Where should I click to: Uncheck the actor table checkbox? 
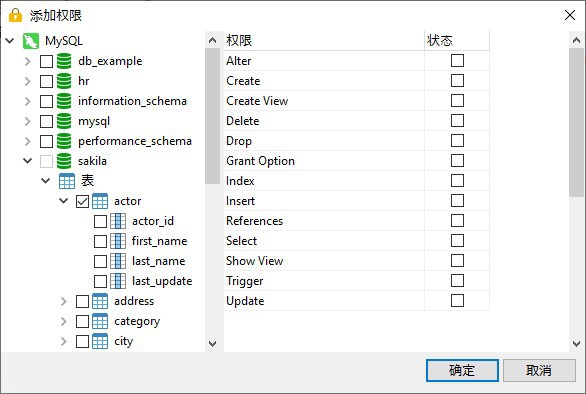(x=82, y=201)
